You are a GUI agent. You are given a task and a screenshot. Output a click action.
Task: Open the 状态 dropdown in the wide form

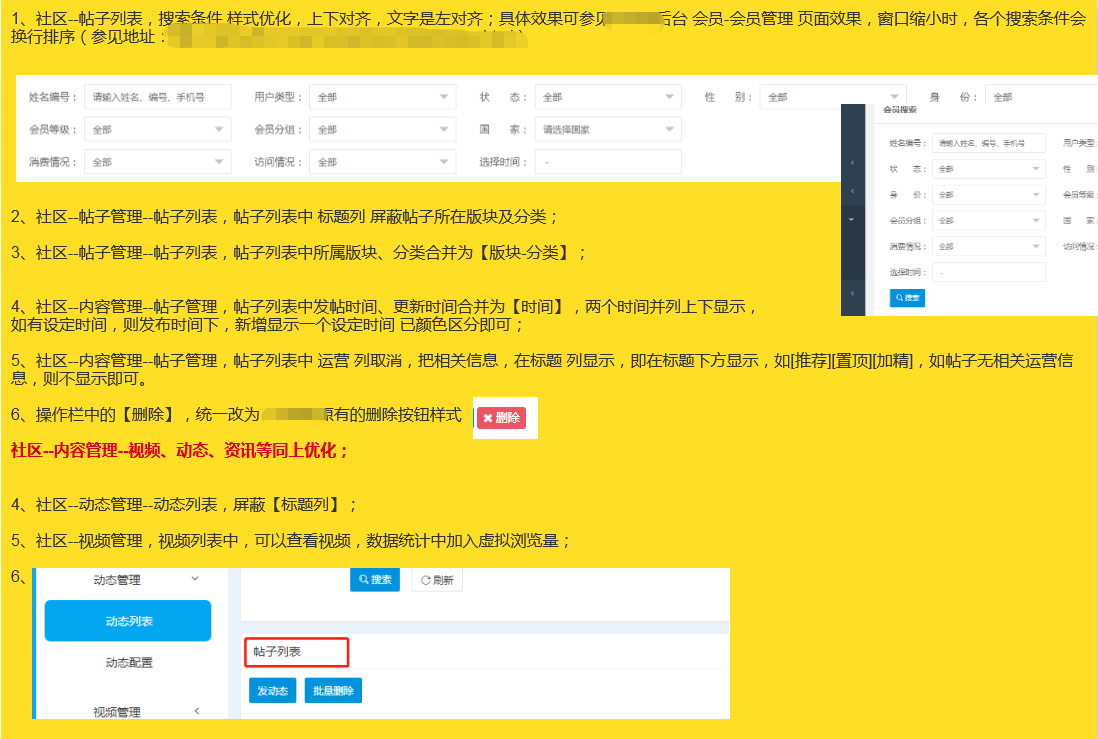pos(607,97)
